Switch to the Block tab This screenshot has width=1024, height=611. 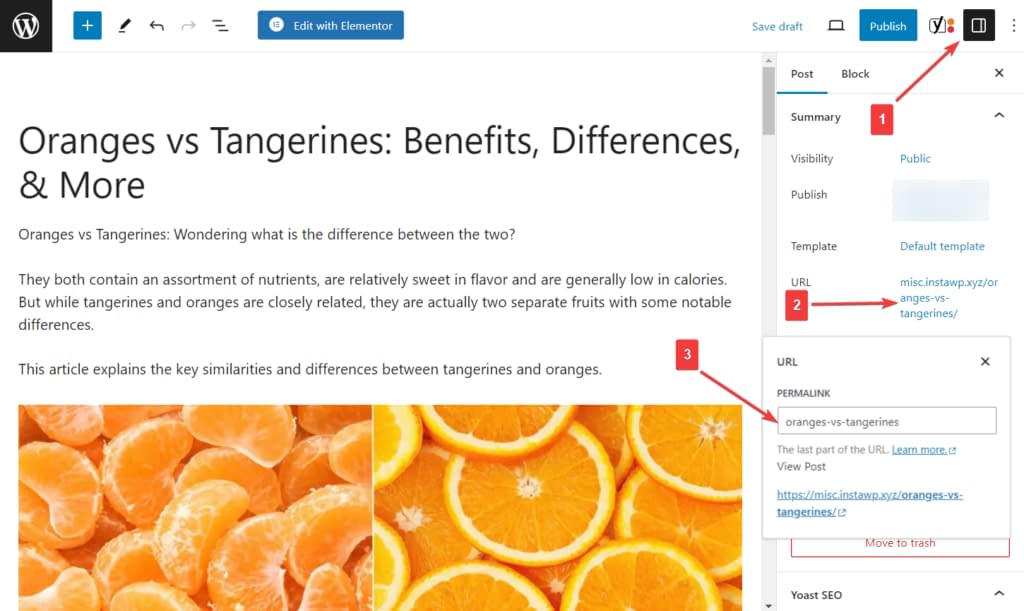point(855,73)
